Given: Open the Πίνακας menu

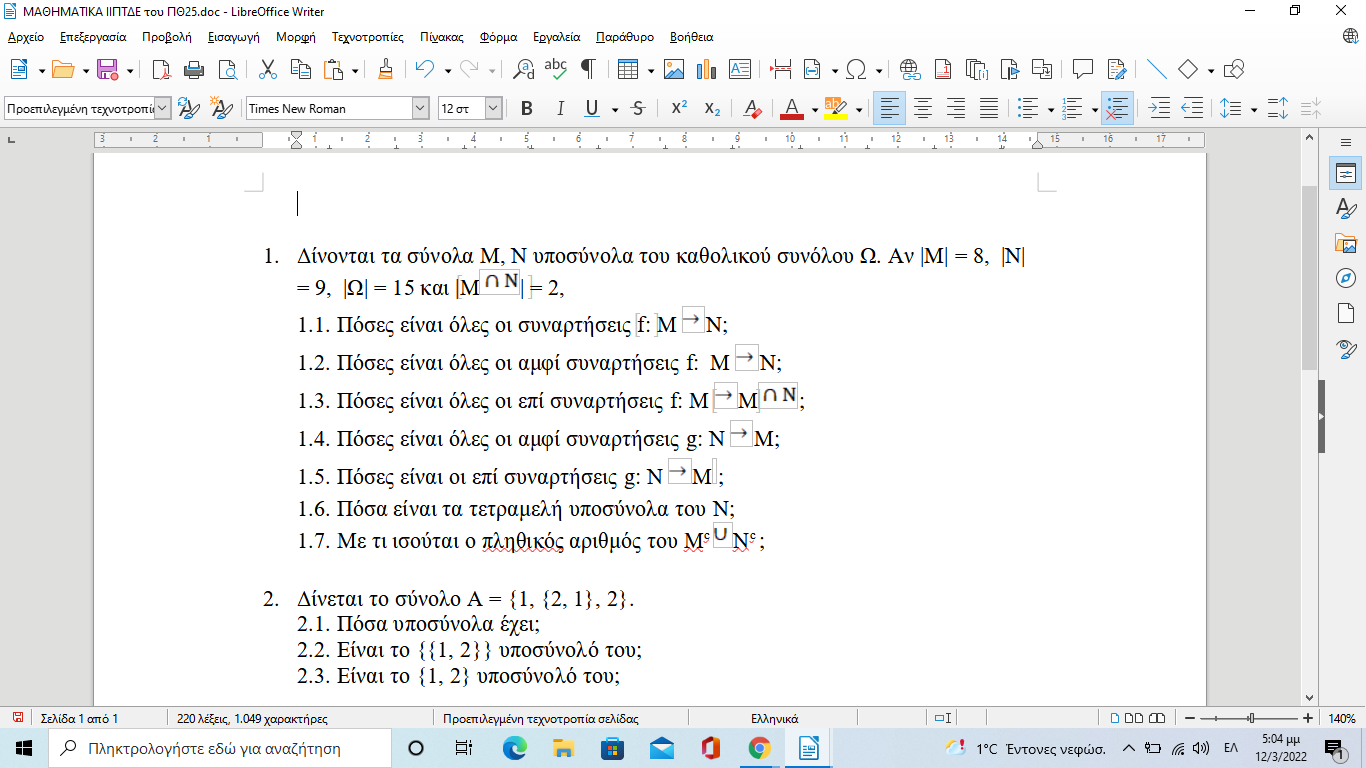Looking at the screenshot, I should click(442, 37).
